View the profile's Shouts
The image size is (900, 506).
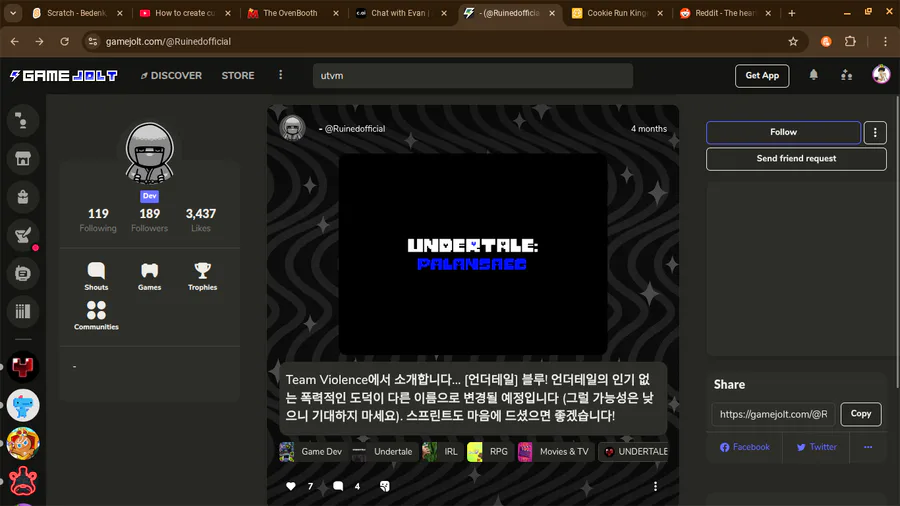point(96,276)
